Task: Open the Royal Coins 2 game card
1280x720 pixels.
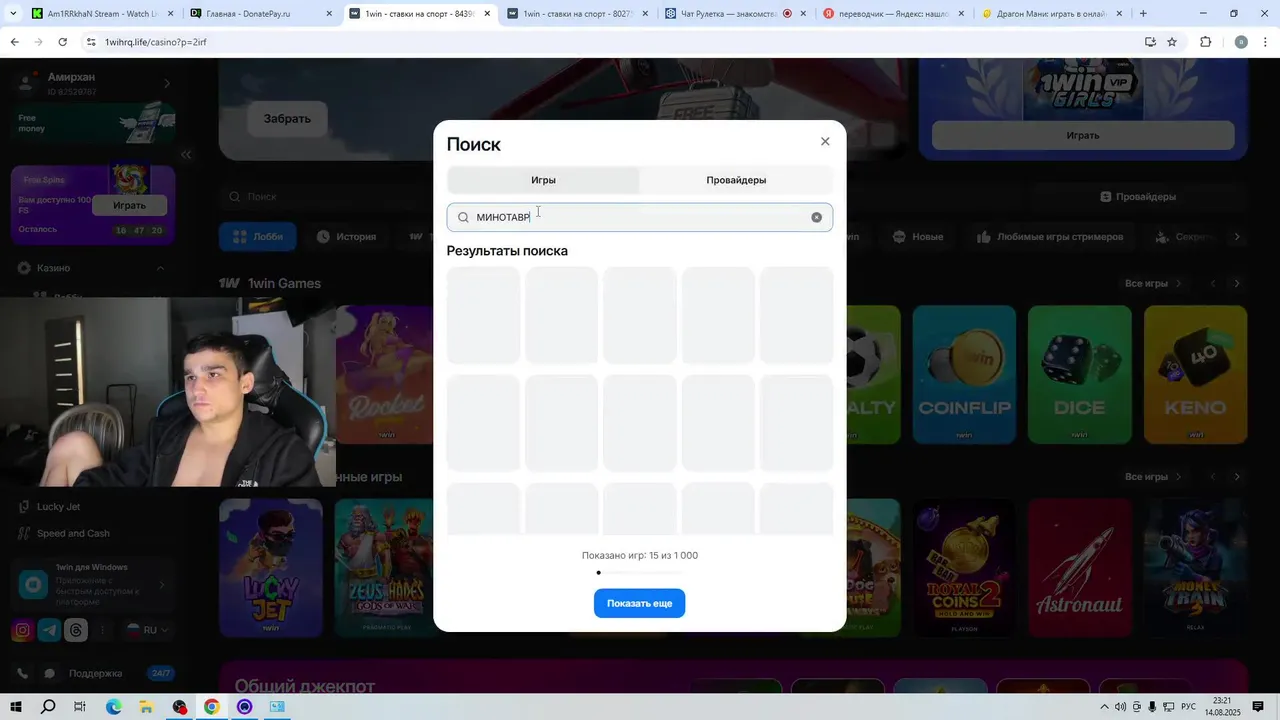Action: [x=964, y=568]
